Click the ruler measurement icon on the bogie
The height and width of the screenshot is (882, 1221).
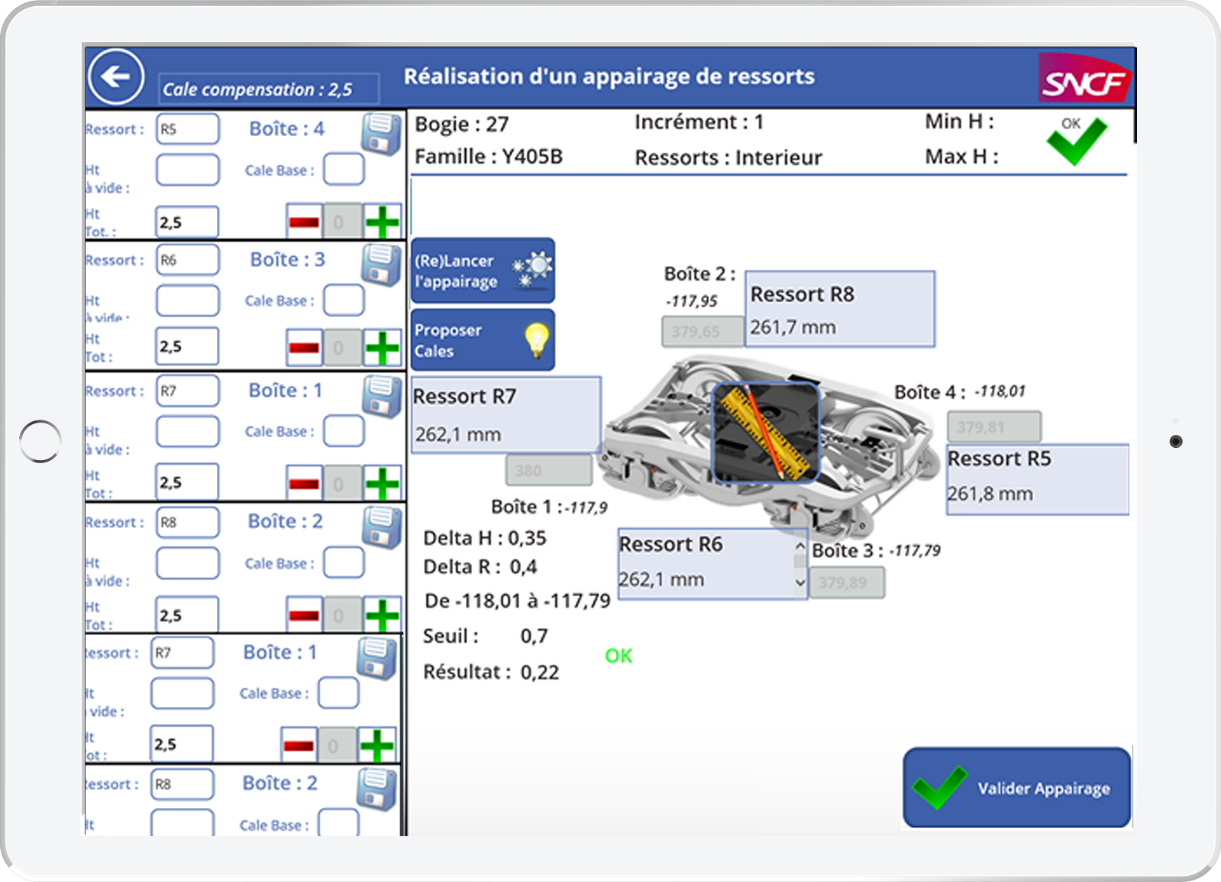(x=765, y=431)
